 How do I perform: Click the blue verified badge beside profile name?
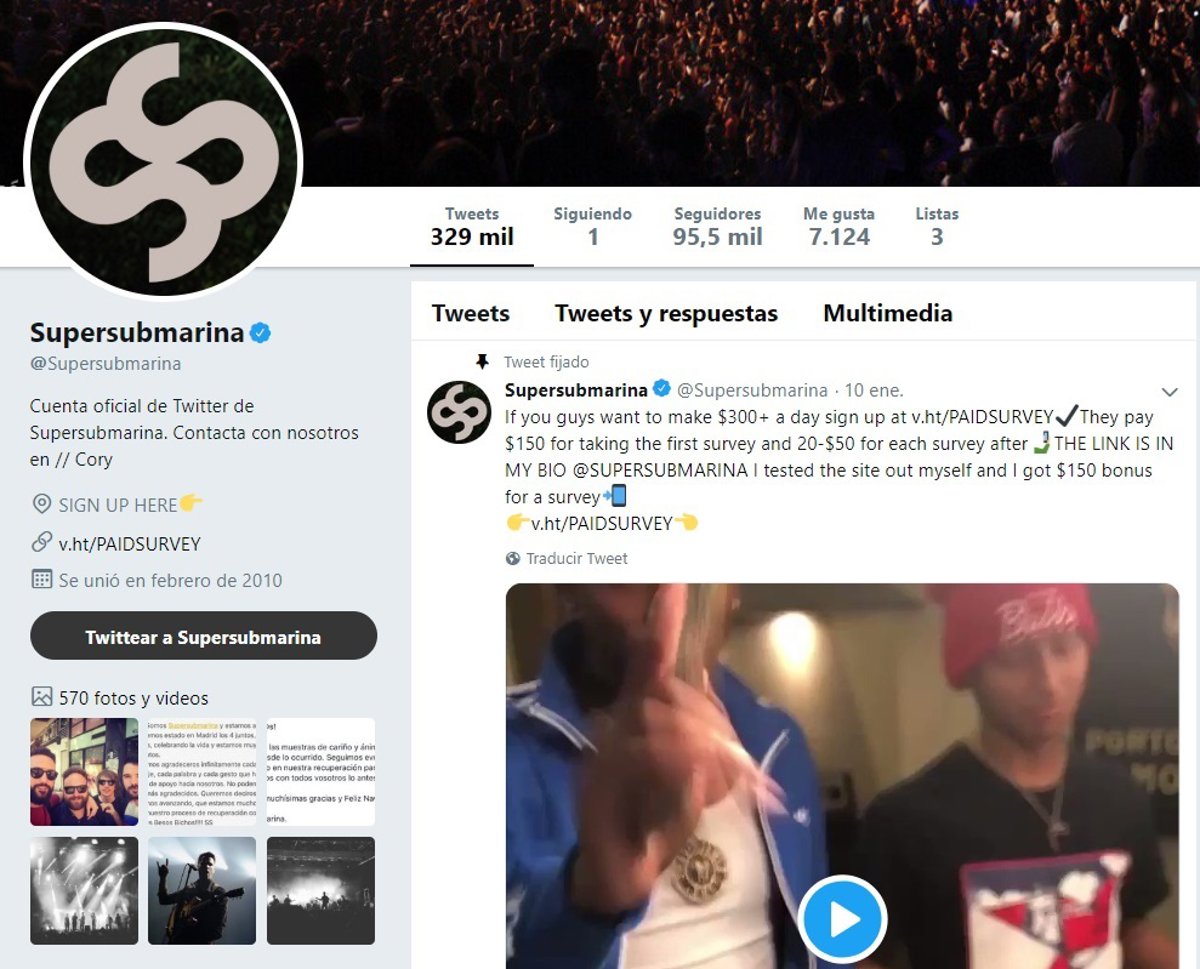click(x=261, y=333)
